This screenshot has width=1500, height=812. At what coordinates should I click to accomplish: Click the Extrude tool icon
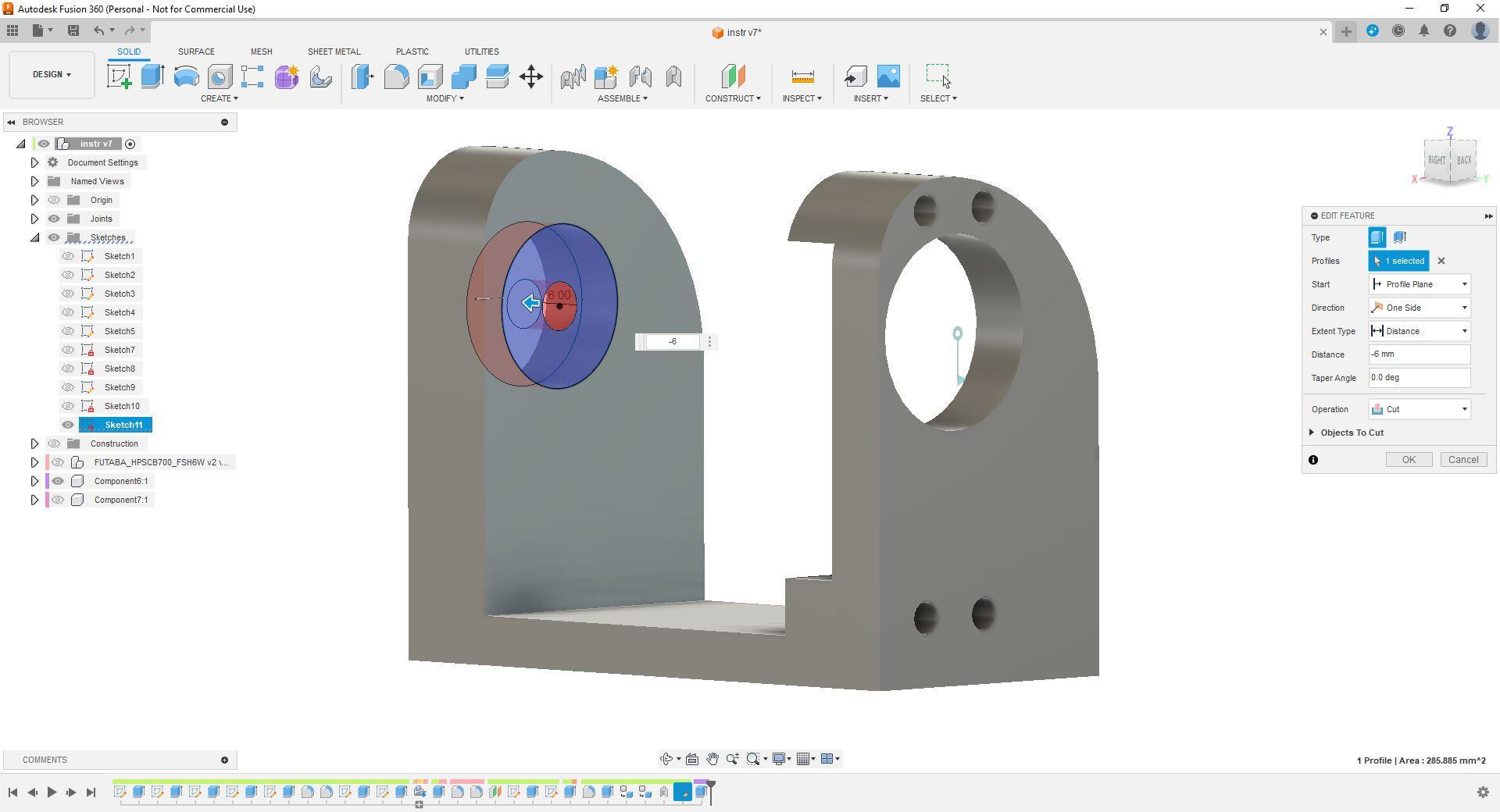tap(152, 77)
